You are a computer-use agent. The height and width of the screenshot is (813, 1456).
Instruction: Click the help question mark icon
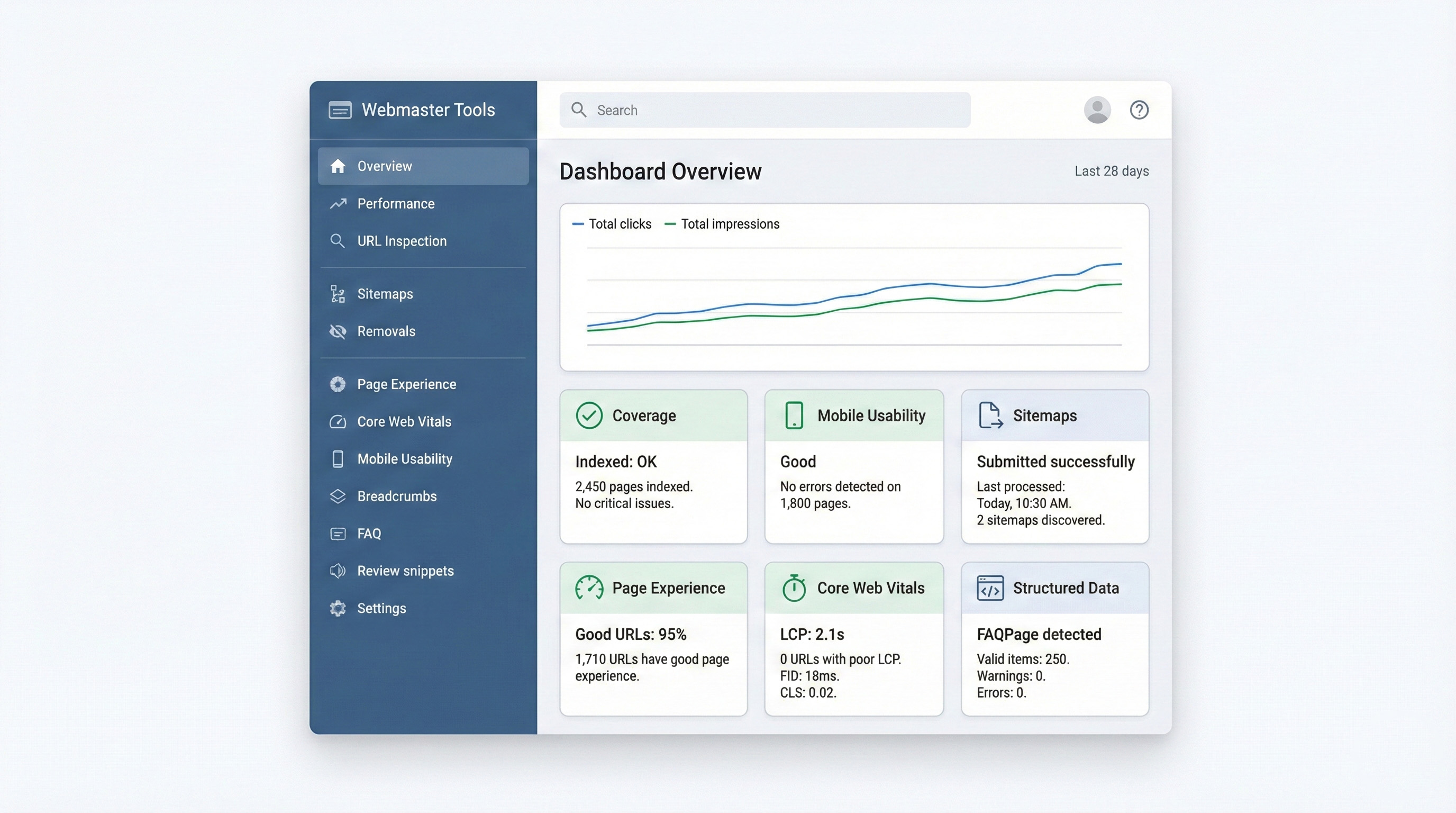tap(1139, 110)
